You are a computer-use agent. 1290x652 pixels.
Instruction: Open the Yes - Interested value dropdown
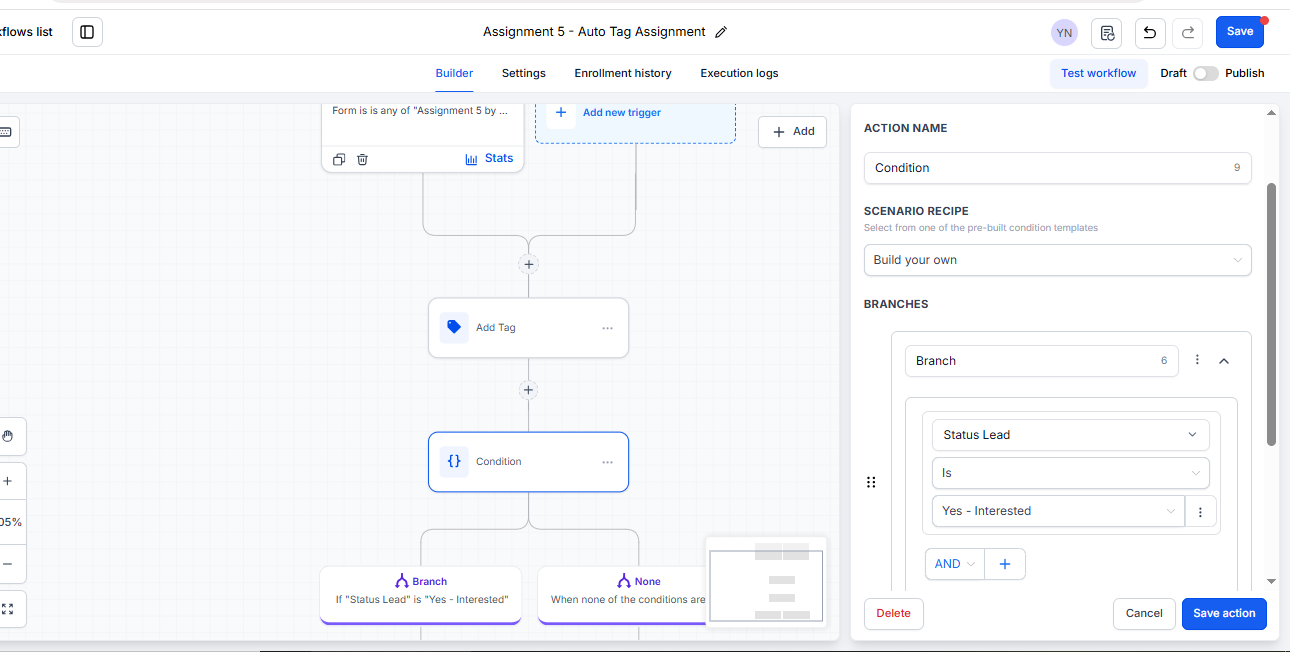pos(1058,511)
